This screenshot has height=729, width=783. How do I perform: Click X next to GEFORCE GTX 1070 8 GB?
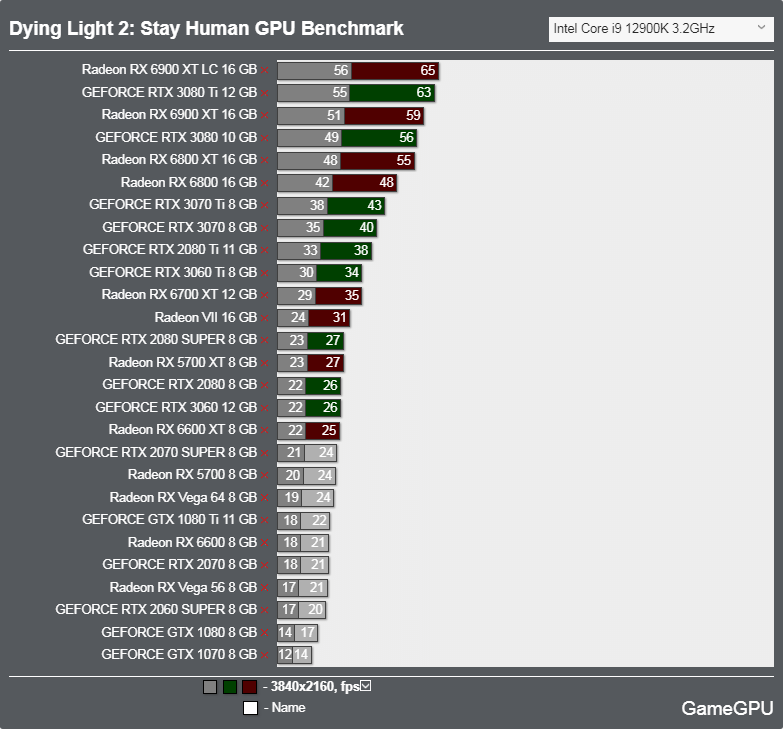click(x=265, y=655)
